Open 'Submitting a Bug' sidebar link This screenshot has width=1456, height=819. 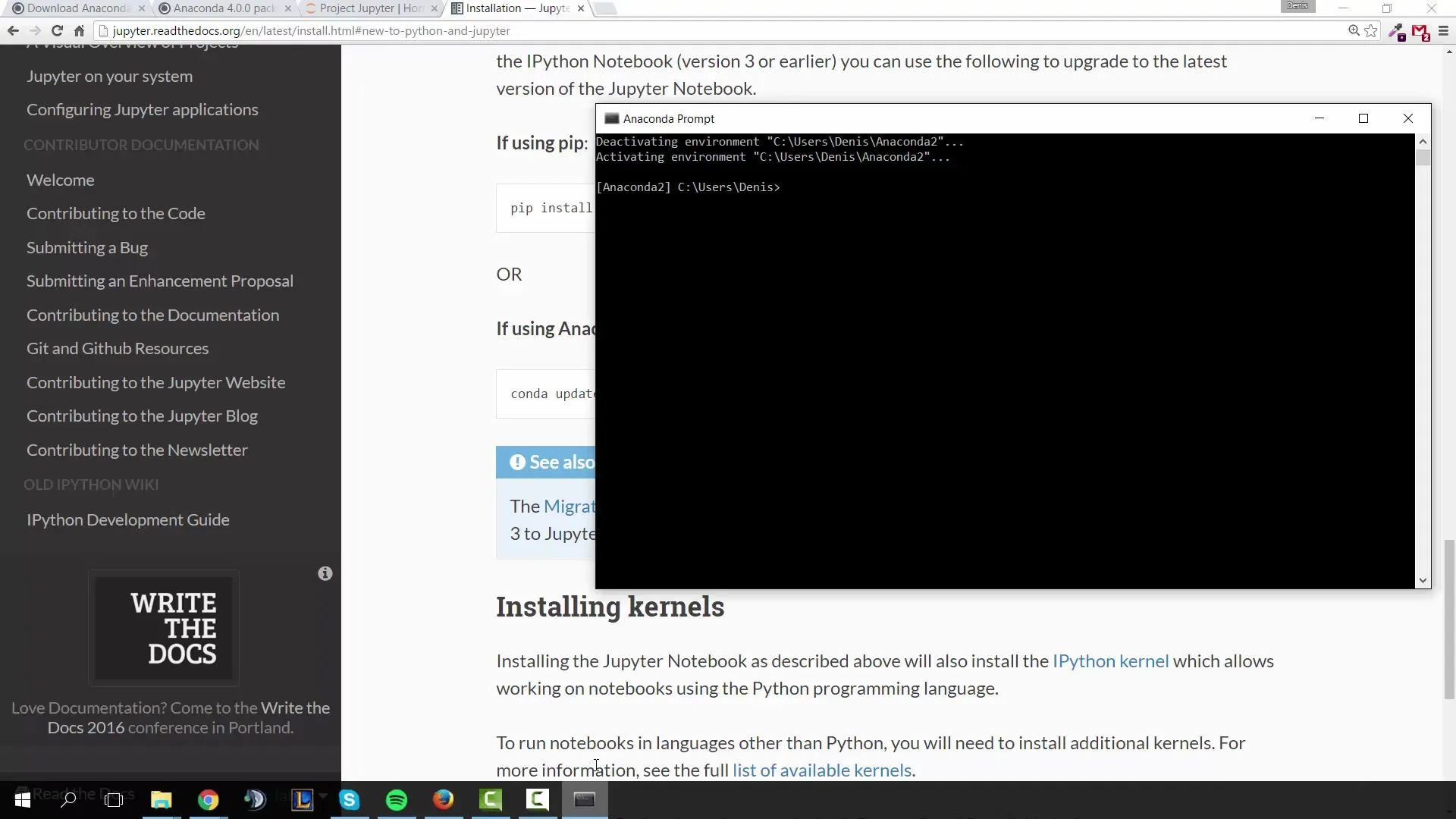tap(87, 248)
